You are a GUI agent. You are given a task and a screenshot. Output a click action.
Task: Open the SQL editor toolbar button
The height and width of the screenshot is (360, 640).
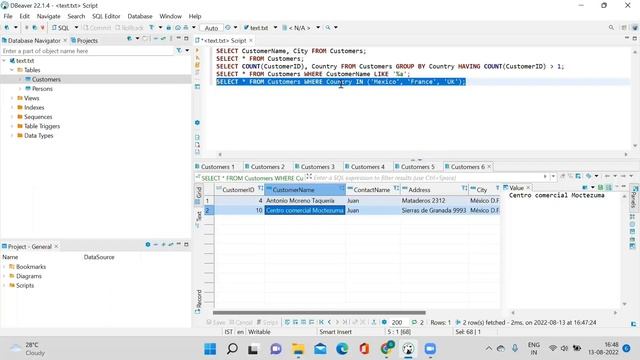point(60,28)
